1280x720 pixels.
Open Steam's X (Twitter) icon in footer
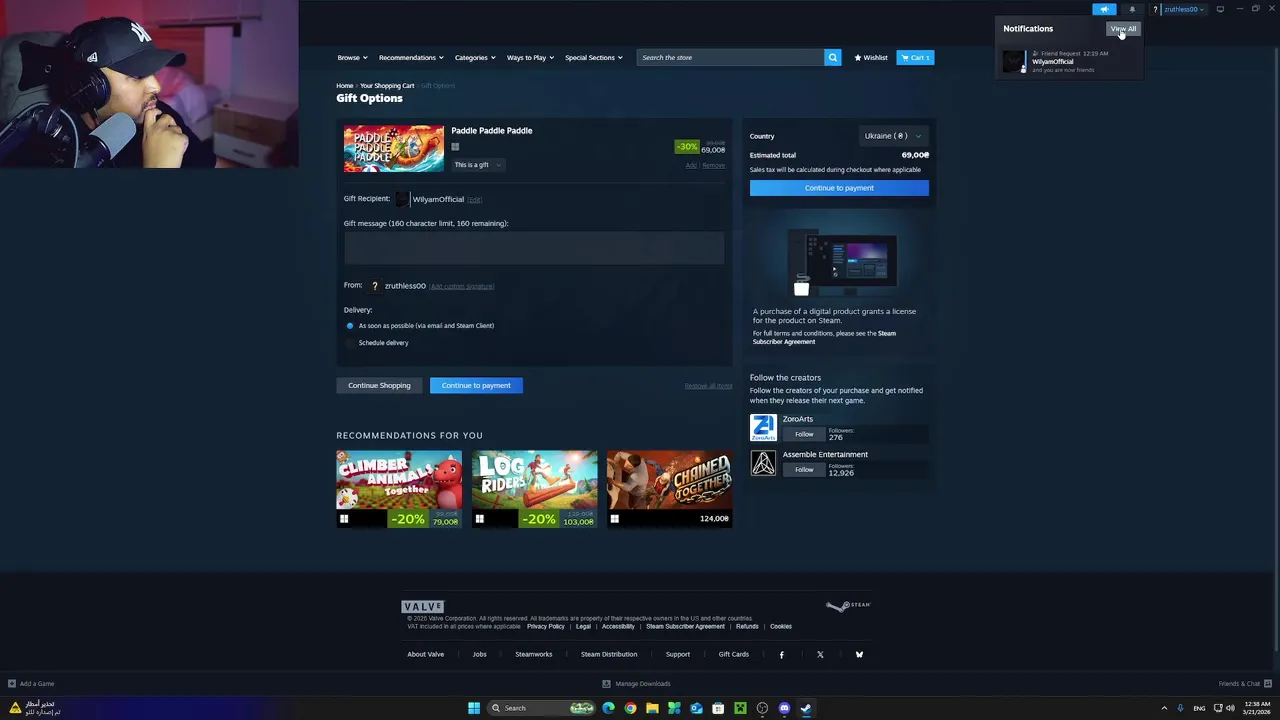click(x=820, y=654)
